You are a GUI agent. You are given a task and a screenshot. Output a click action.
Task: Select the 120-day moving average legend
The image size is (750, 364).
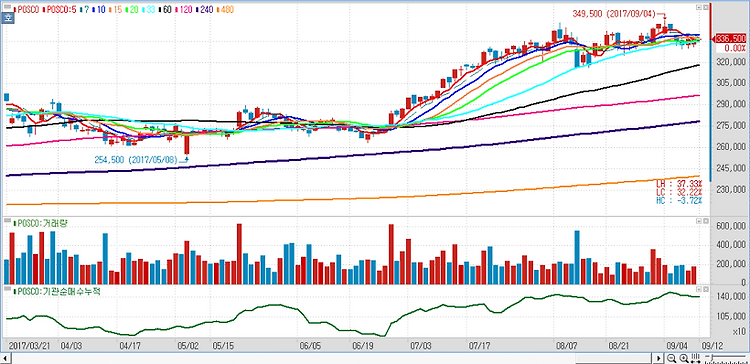[x=184, y=10]
